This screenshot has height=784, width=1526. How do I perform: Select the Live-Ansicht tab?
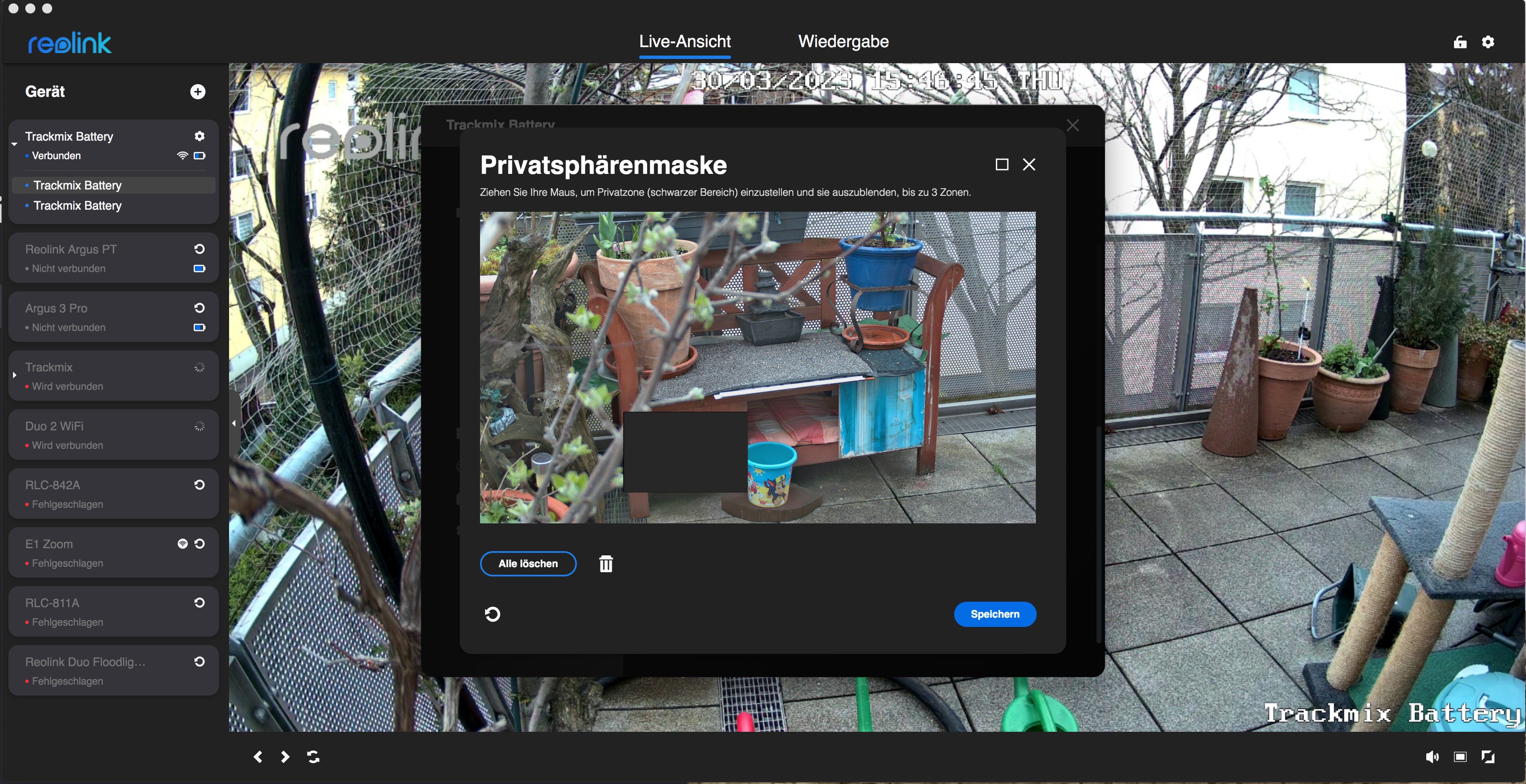(x=684, y=41)
